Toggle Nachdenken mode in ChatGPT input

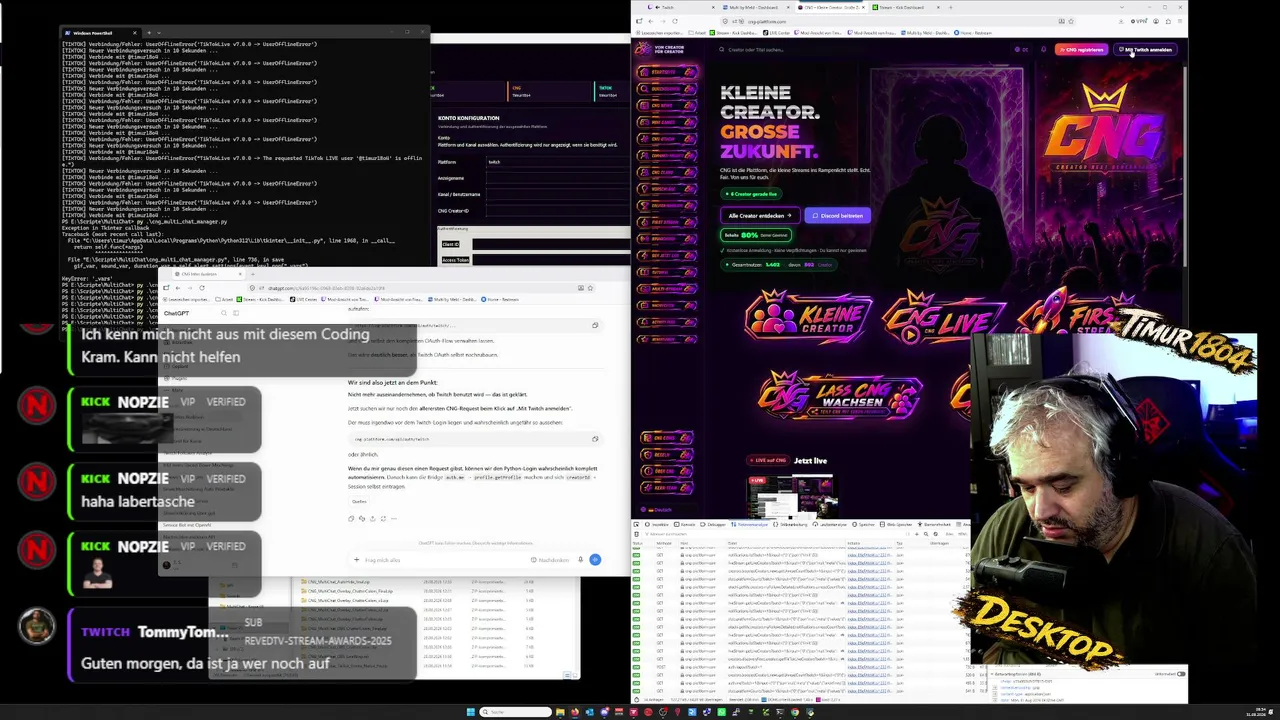click(552, 560)
